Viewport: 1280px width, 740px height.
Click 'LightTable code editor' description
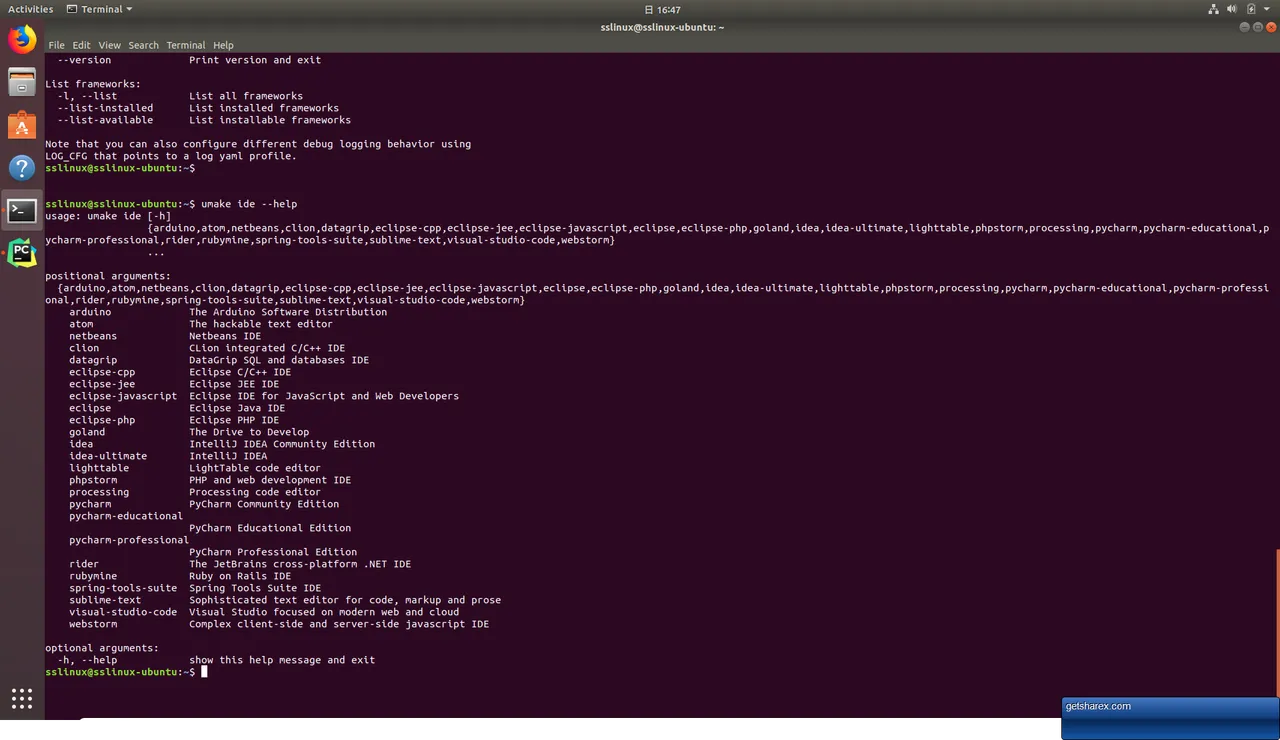point(255,468)
